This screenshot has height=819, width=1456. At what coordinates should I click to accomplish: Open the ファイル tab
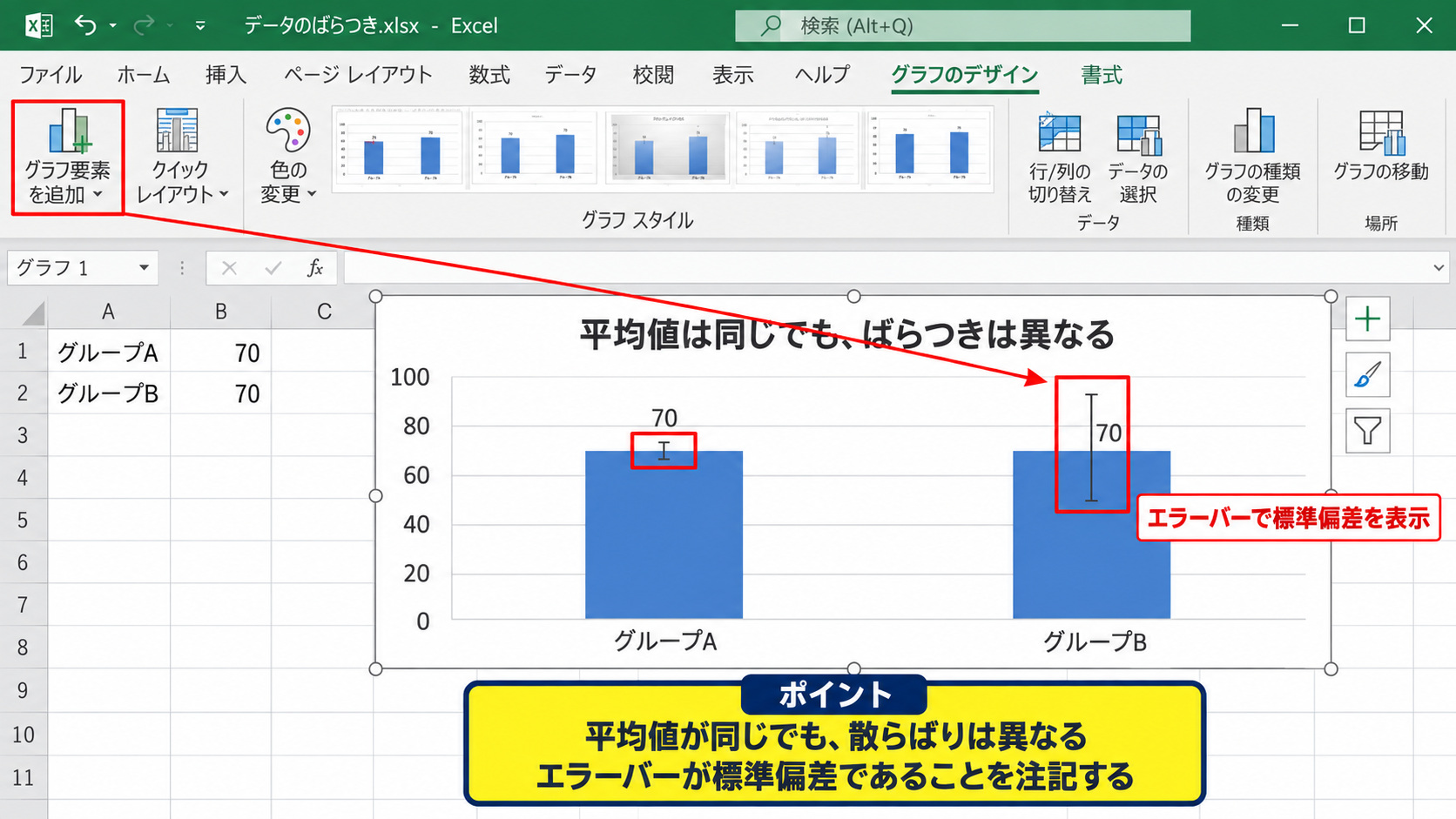pyautogui.click(x=51, y=75)
